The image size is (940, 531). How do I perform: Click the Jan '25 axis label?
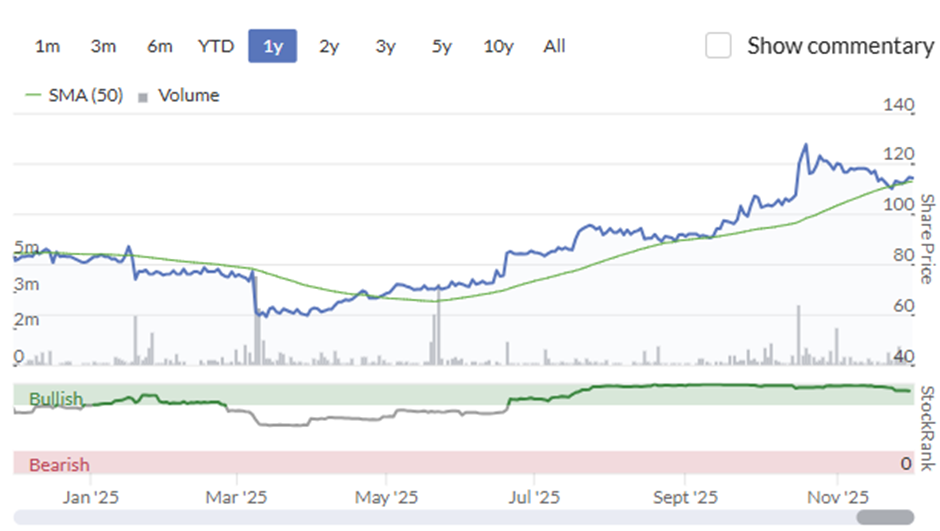pyautogui.click(x=91, y=497)
